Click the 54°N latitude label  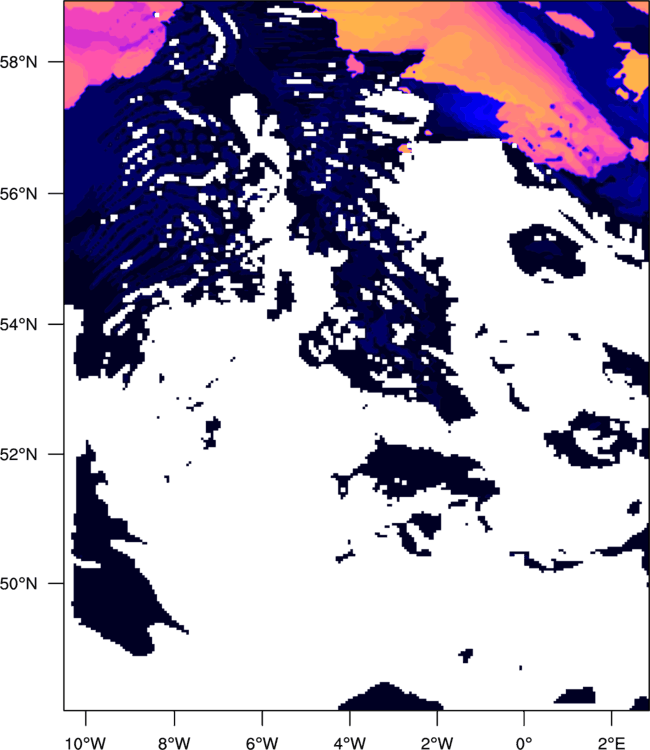point(18,324)
